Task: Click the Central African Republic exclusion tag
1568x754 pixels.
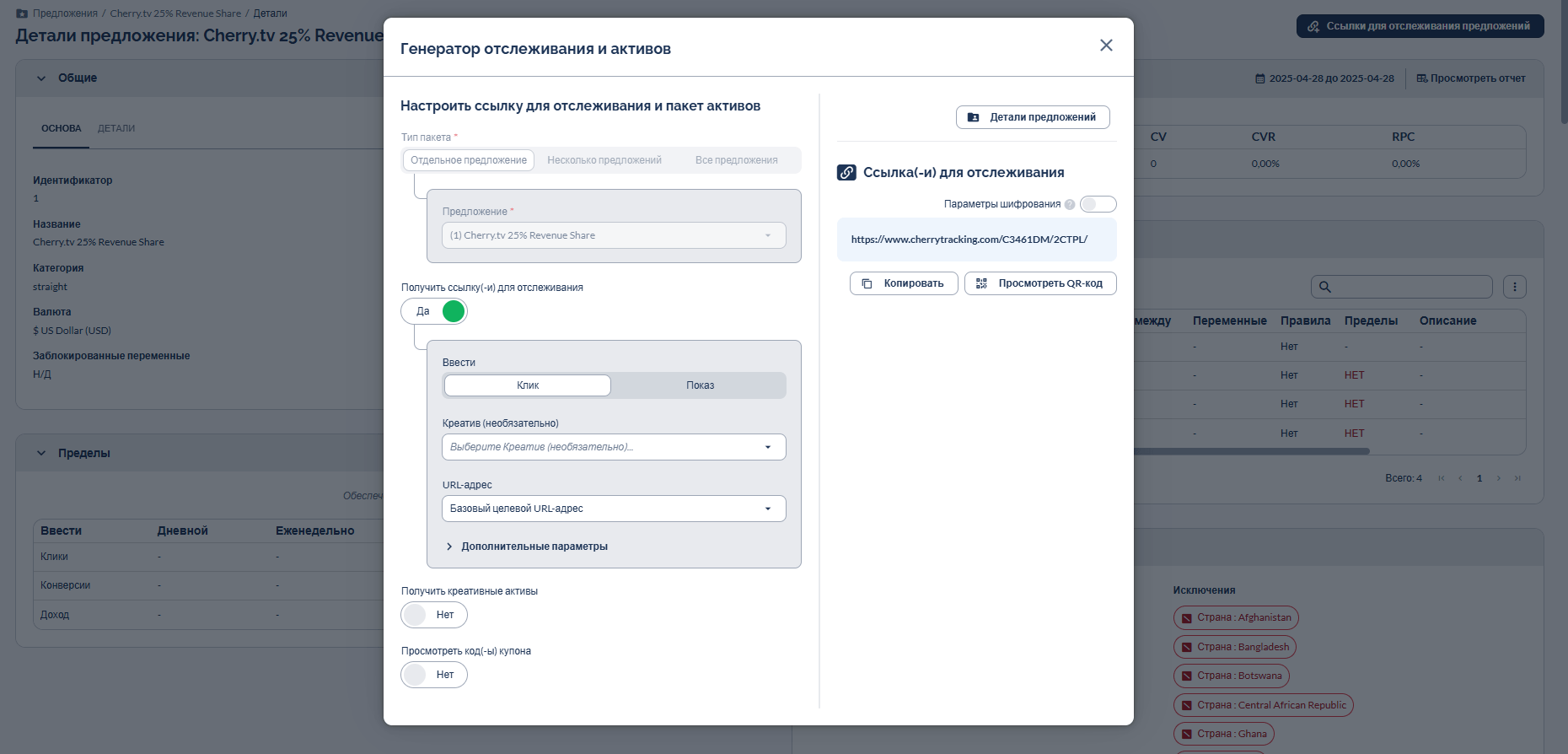Action: [1264, 705]
